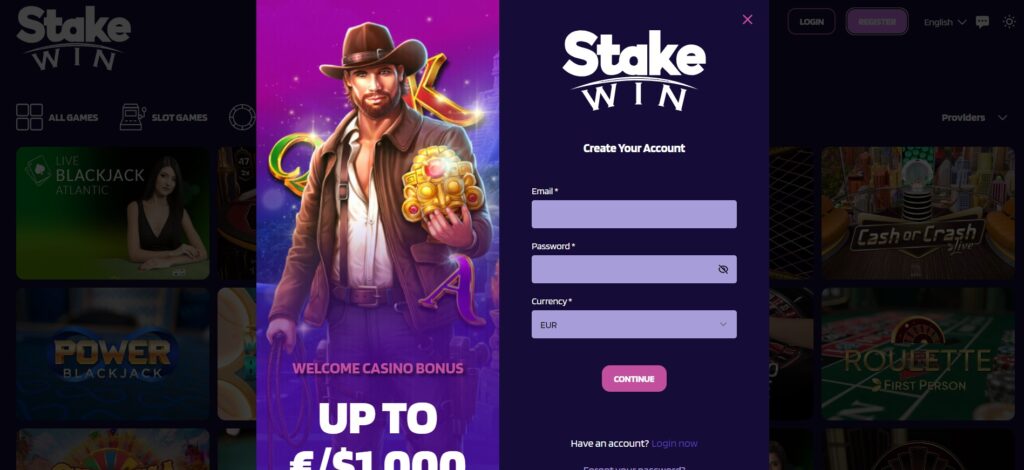Image resolution: width=1024 pixels, height=470 pixels.
Task: Click the LOGIN button in header
Action: coord(811,22)
